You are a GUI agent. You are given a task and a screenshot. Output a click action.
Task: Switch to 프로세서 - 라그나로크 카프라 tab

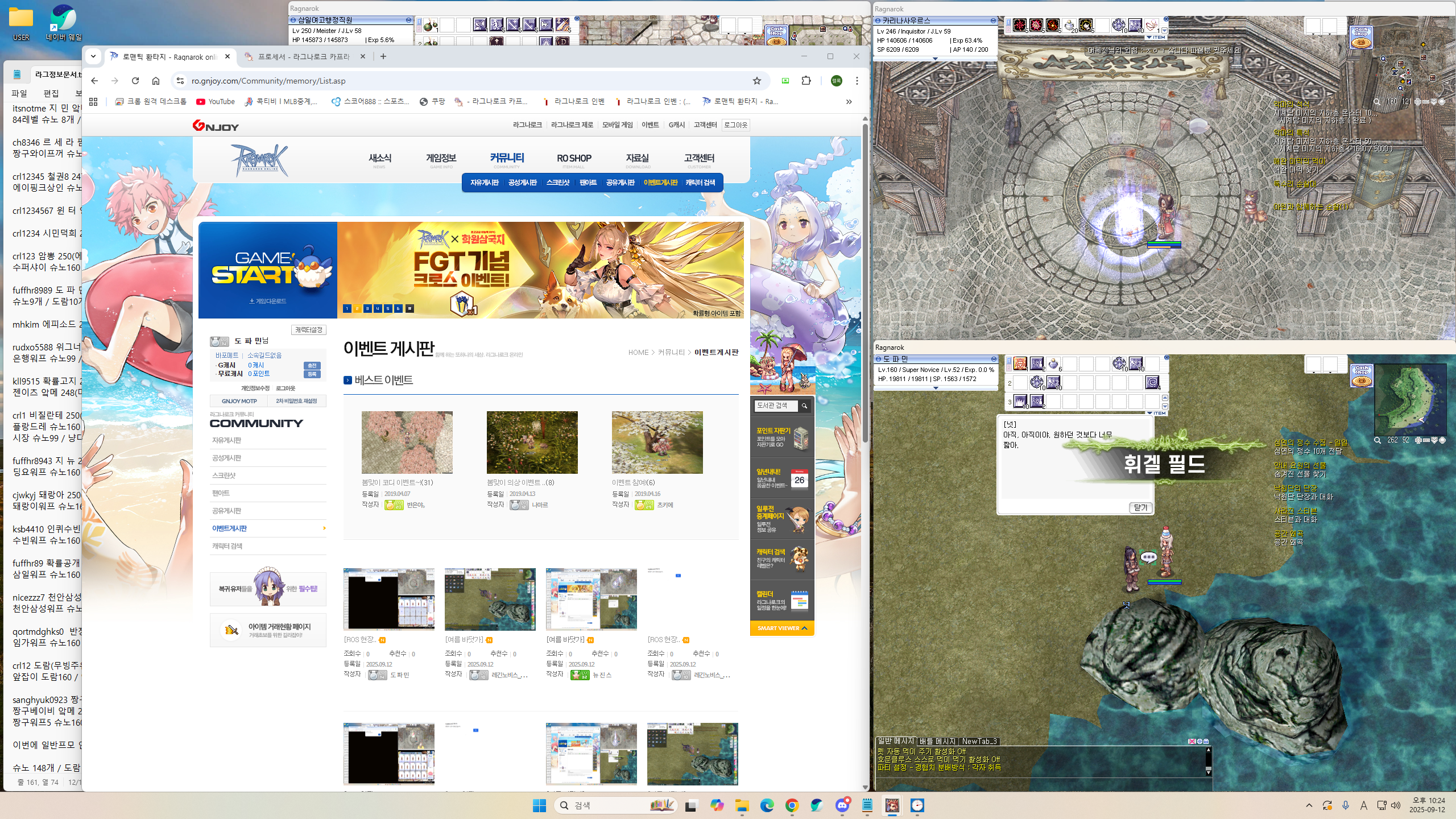tap(304, 56)
